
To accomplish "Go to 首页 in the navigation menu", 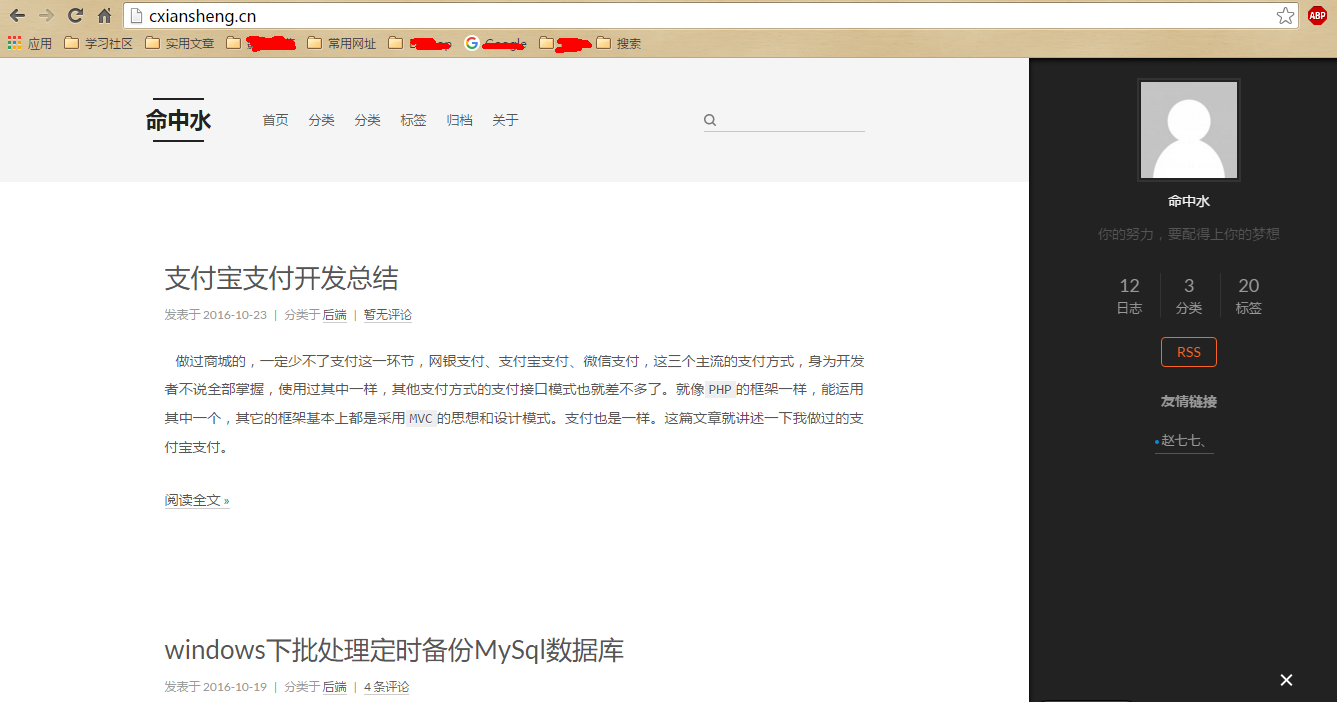I will tap(275, 120).
